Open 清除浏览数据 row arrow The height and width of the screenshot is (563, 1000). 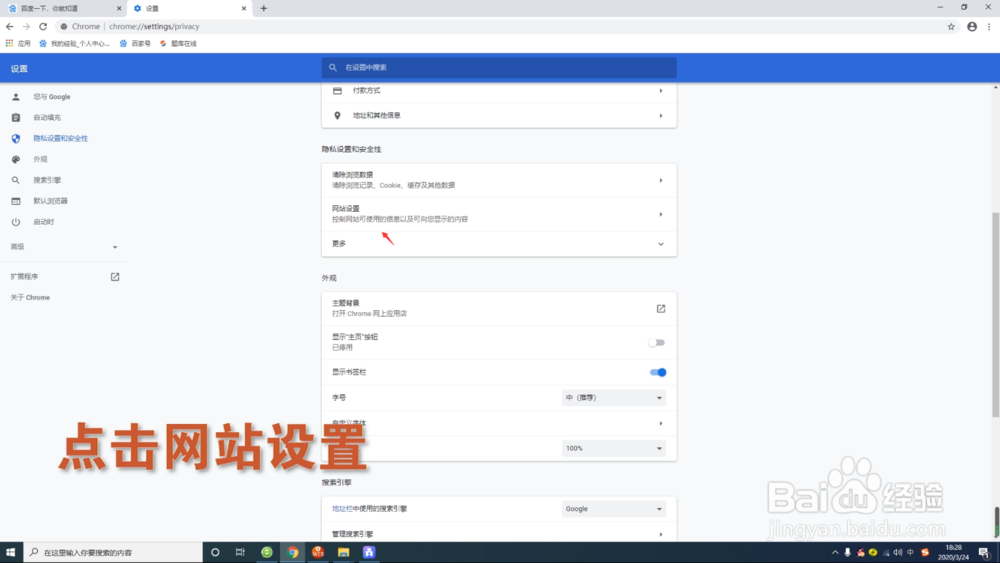pos(661,180)
